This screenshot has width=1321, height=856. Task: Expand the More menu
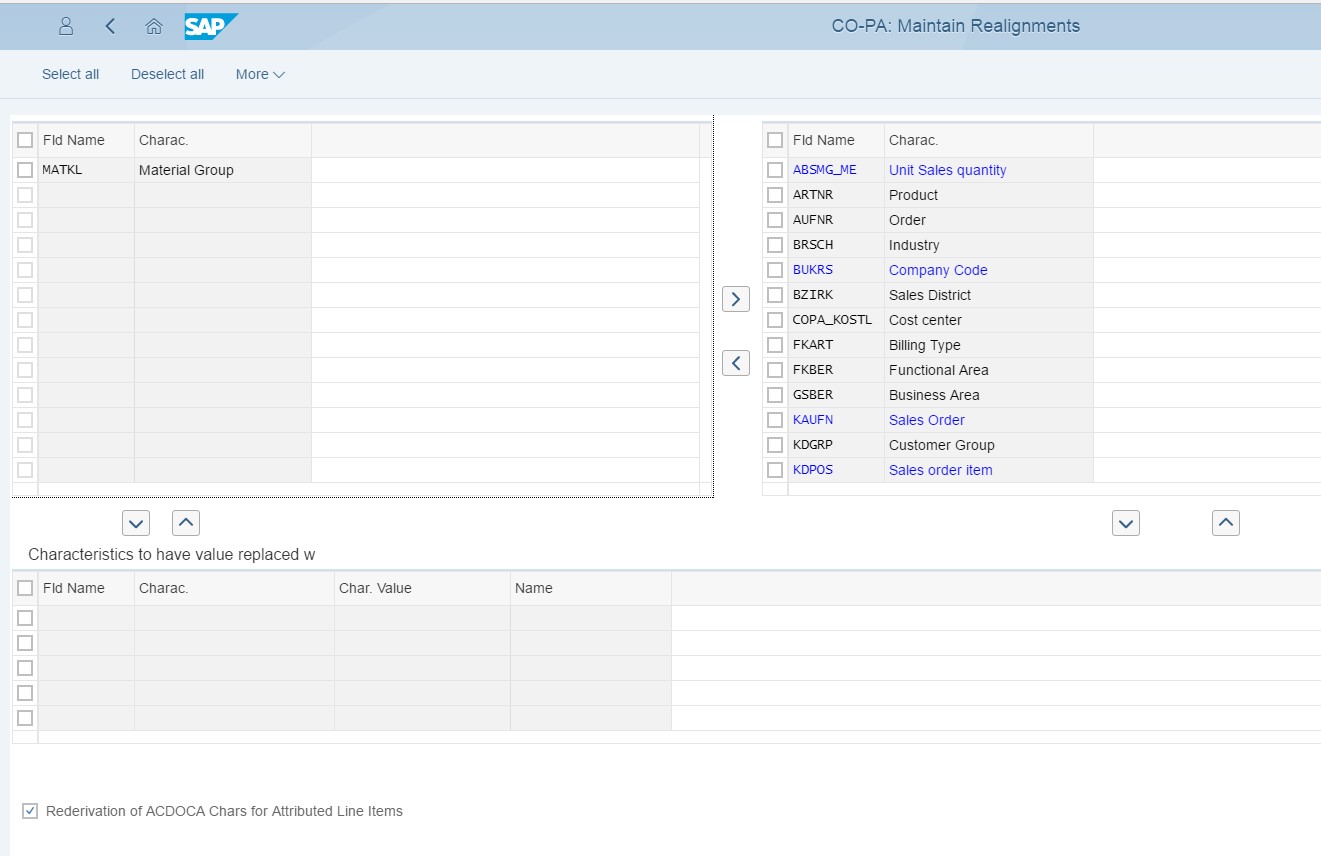[260, 74]
